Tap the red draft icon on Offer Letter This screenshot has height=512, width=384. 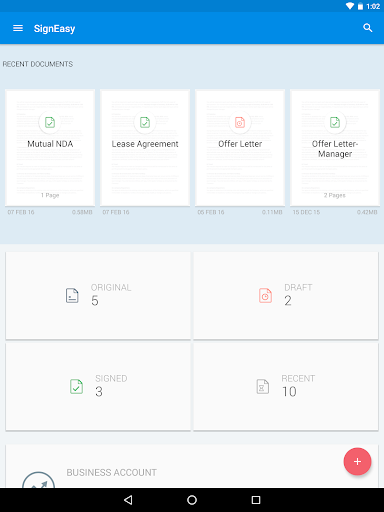pos(240,122)
